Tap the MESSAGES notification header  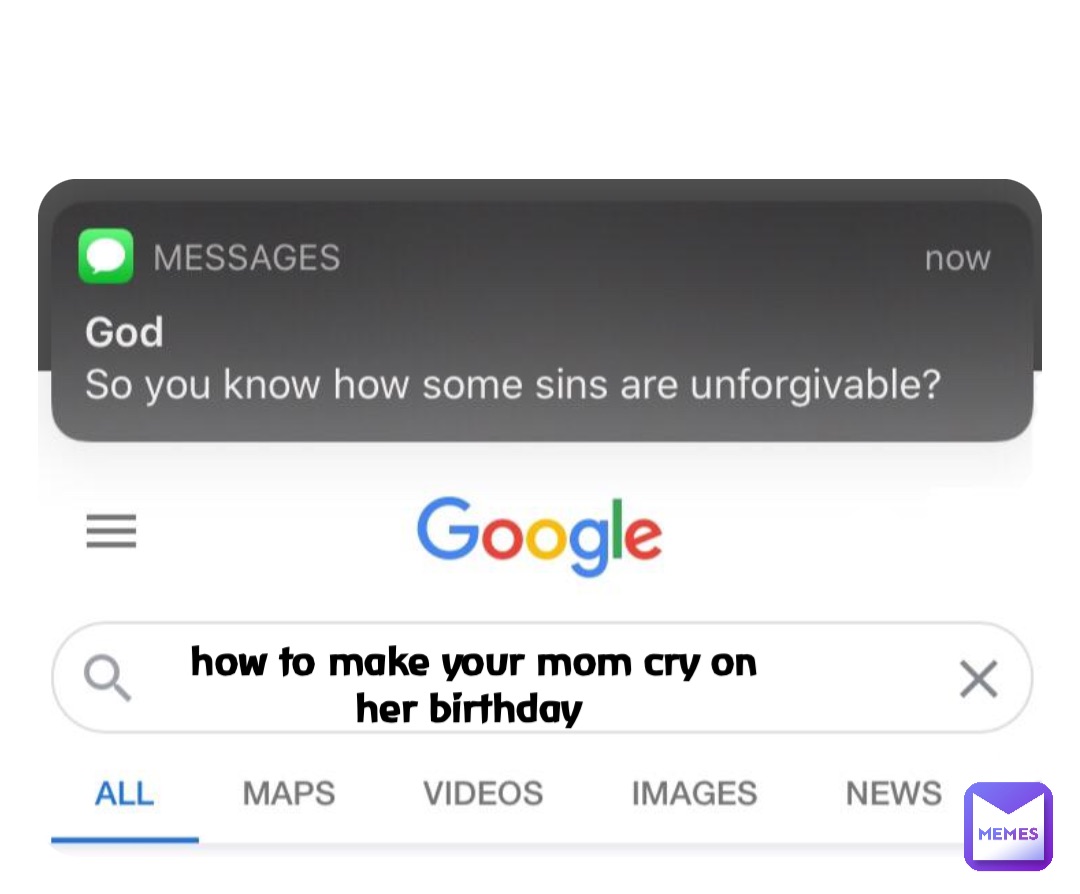point(248,257)
